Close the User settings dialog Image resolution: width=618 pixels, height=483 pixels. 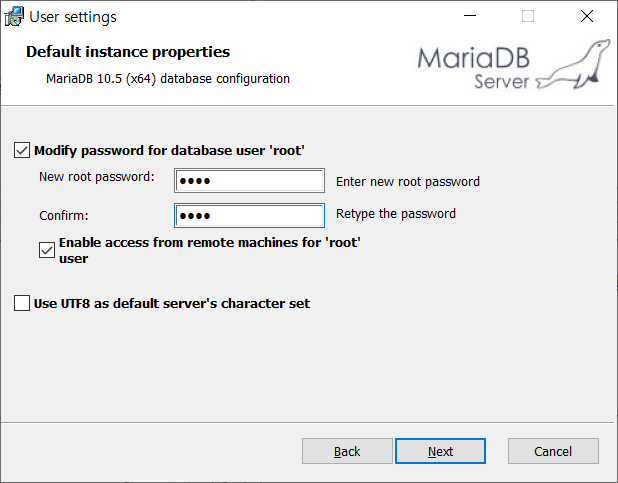[587, 16]
